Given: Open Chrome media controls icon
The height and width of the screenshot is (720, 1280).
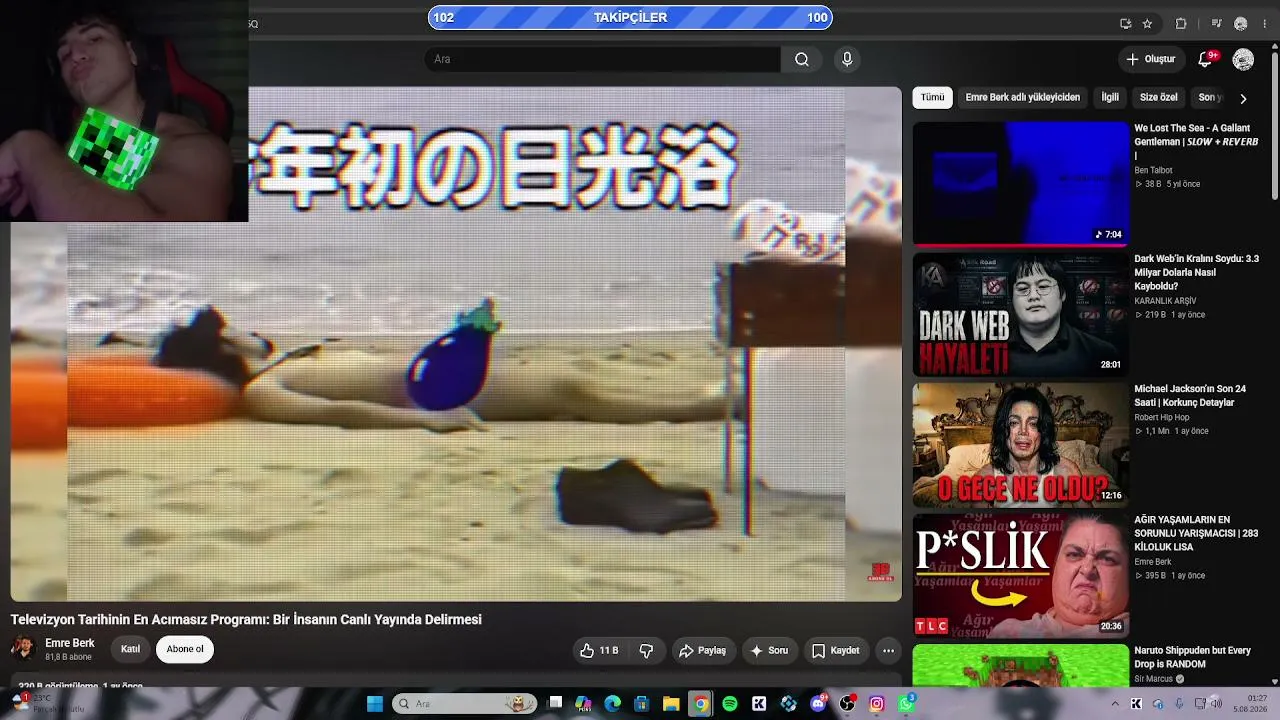Looking at the screenshot, I should tap(1216, 24).
